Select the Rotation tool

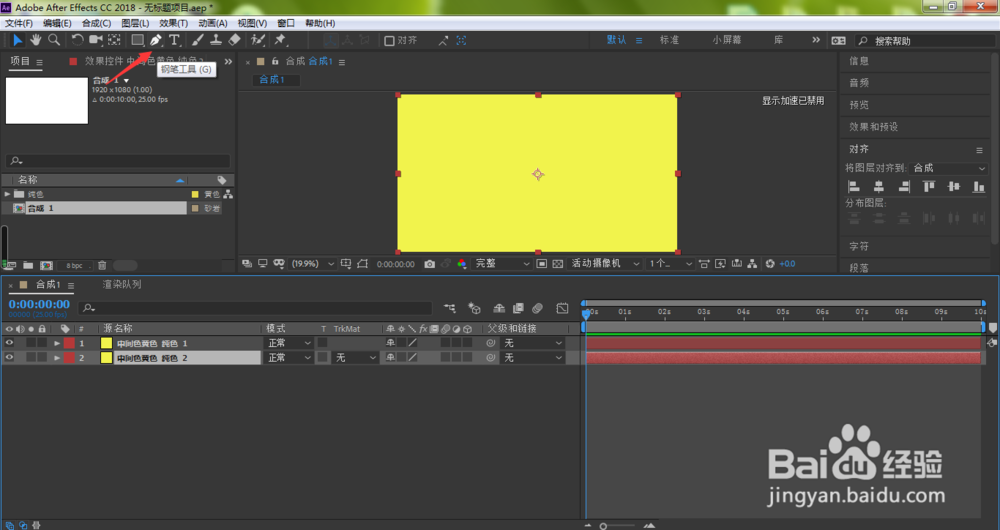tap(77, 40)
